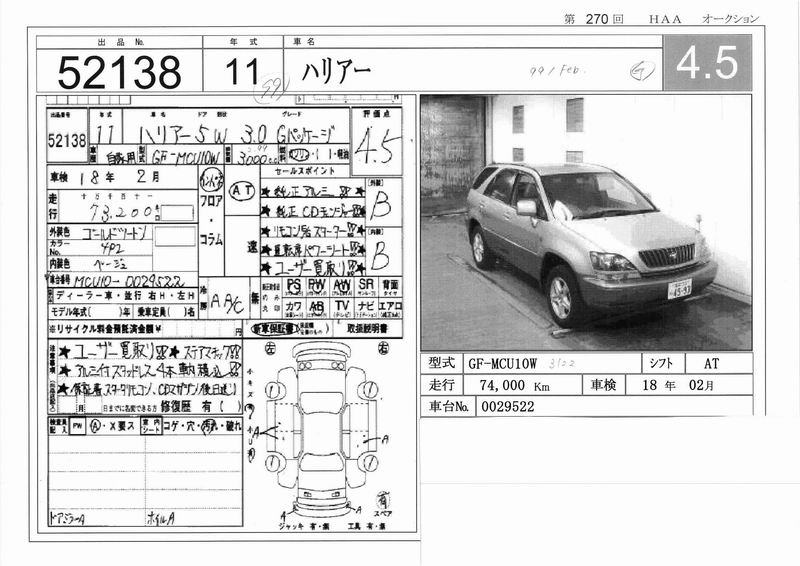Click the PW equipment box

316,287
